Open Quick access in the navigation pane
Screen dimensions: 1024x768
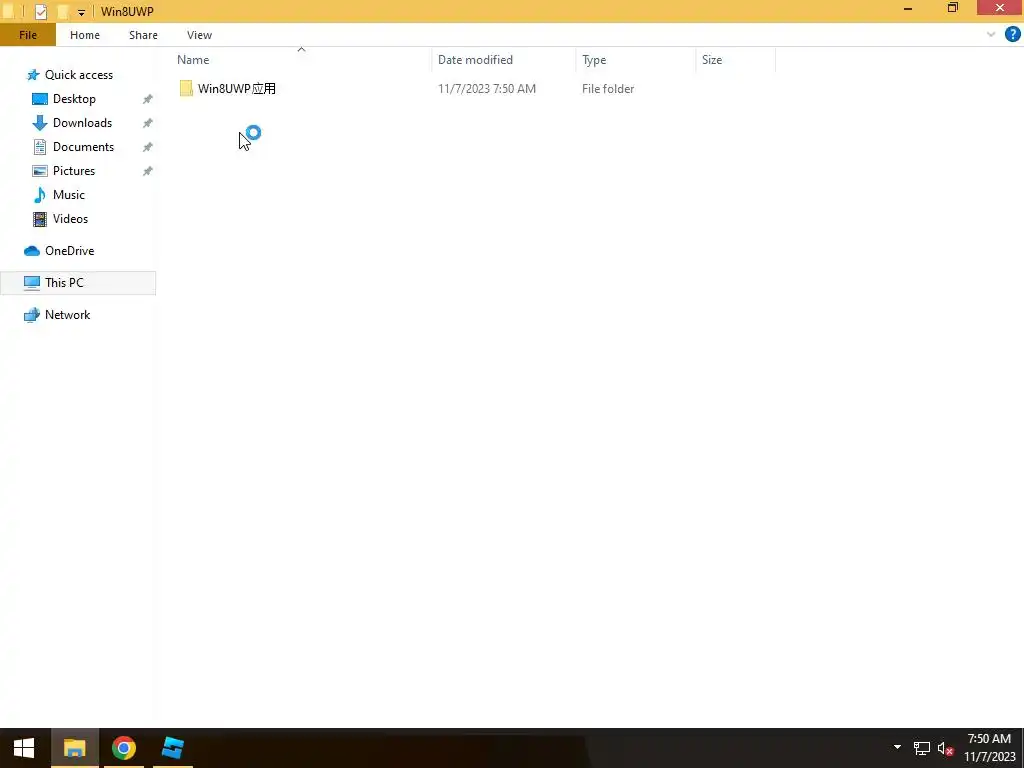(78, 74)
